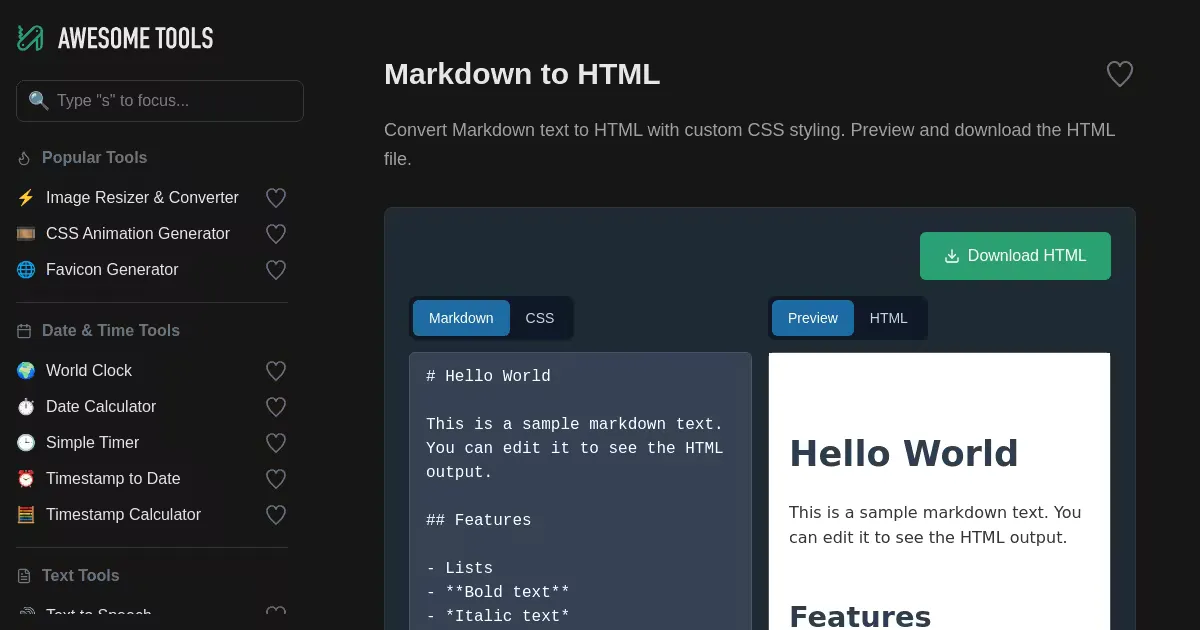Toggle favorite heart for Image Resizer & Converter
The image size is (1200, 630).
click(276, 198)
